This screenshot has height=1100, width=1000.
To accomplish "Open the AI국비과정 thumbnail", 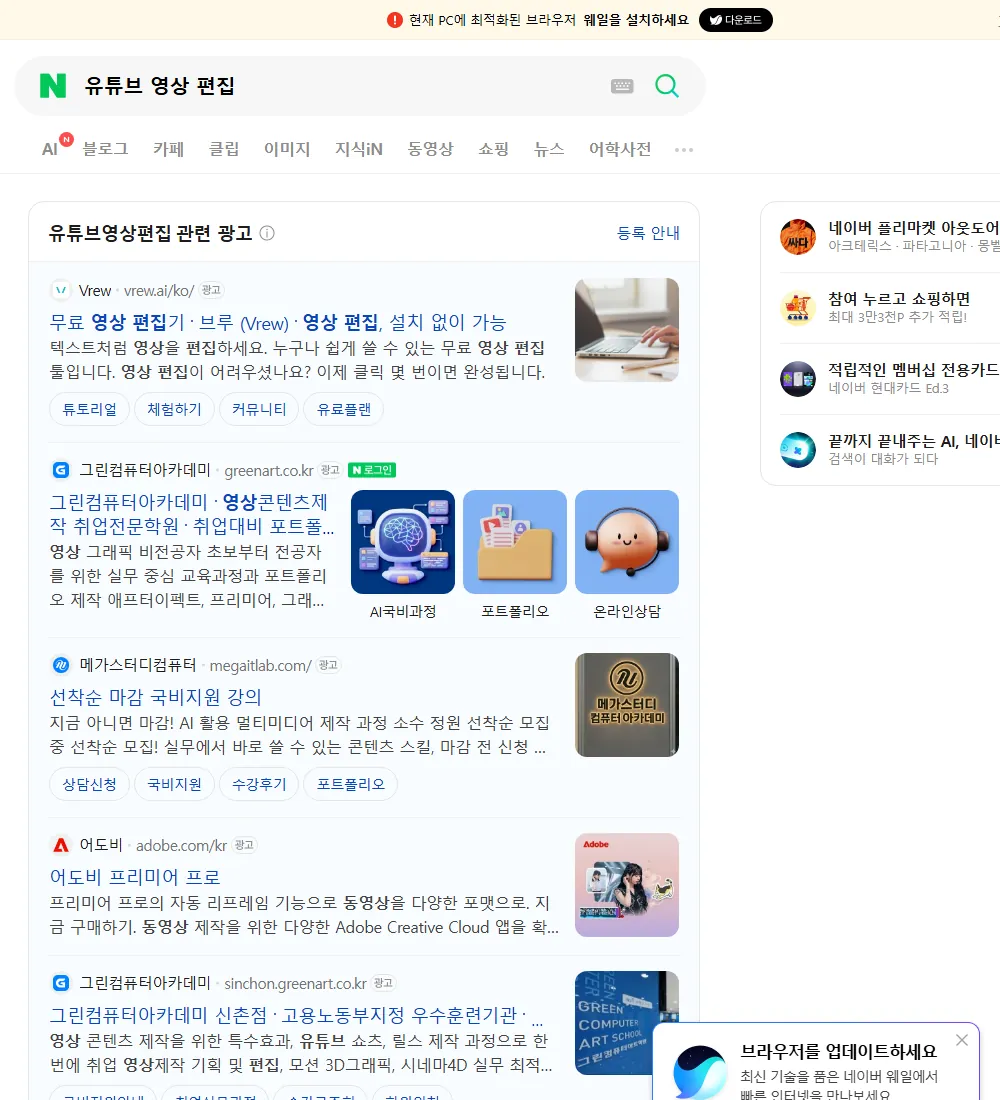I will tap(403, 542).
